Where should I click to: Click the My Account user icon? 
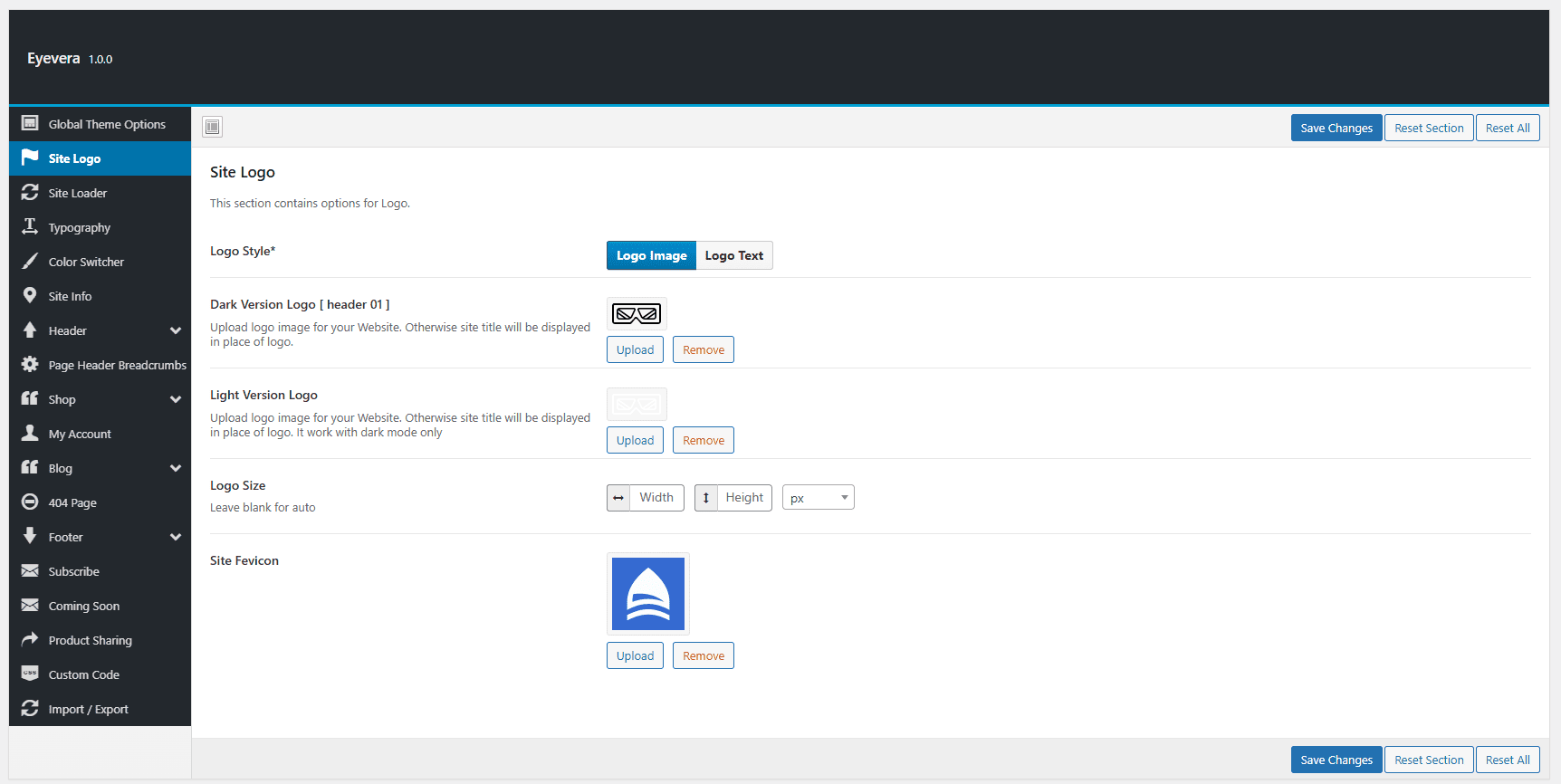tap(30, 433)
